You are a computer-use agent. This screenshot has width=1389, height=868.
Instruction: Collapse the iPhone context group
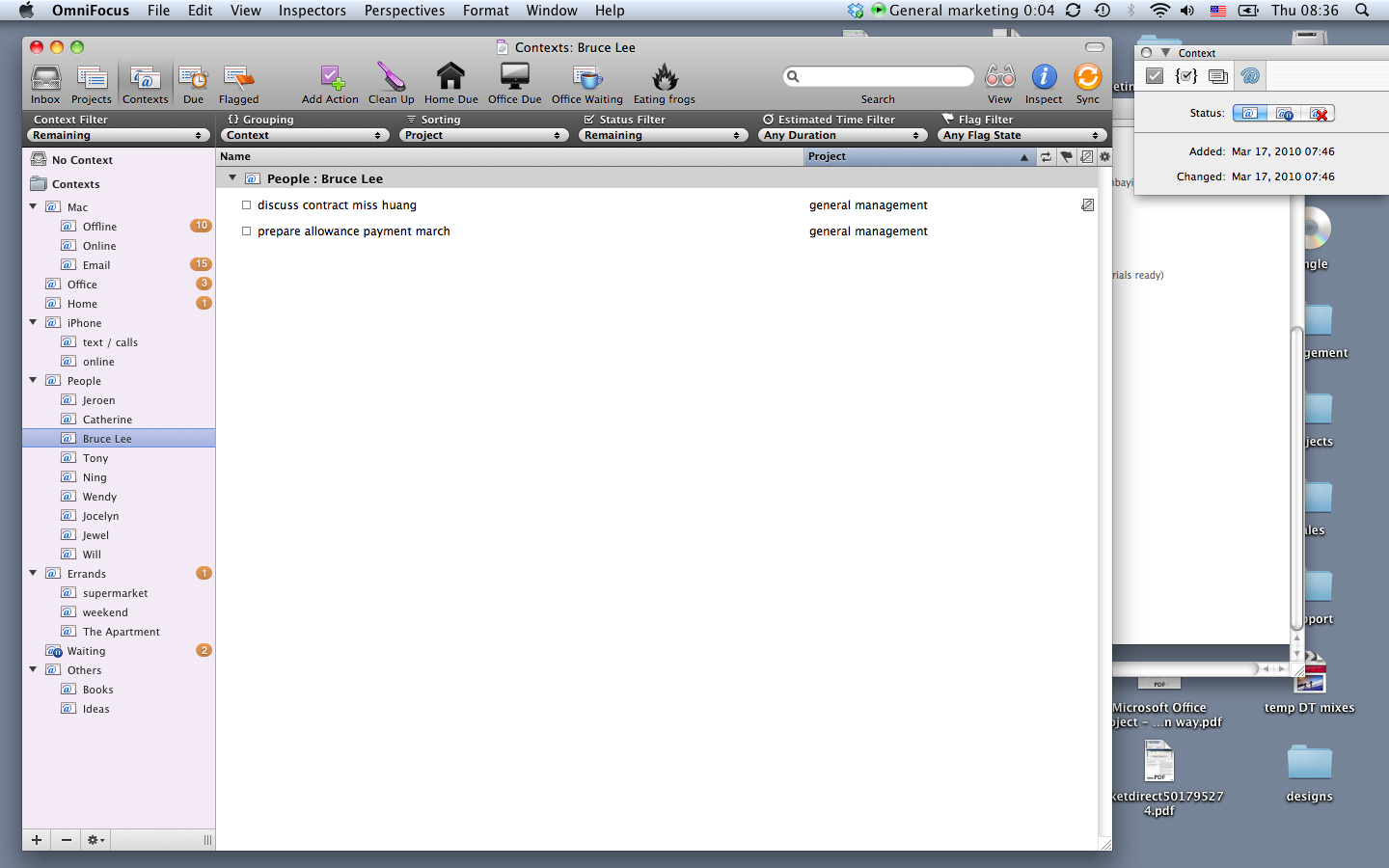point(34,322)
